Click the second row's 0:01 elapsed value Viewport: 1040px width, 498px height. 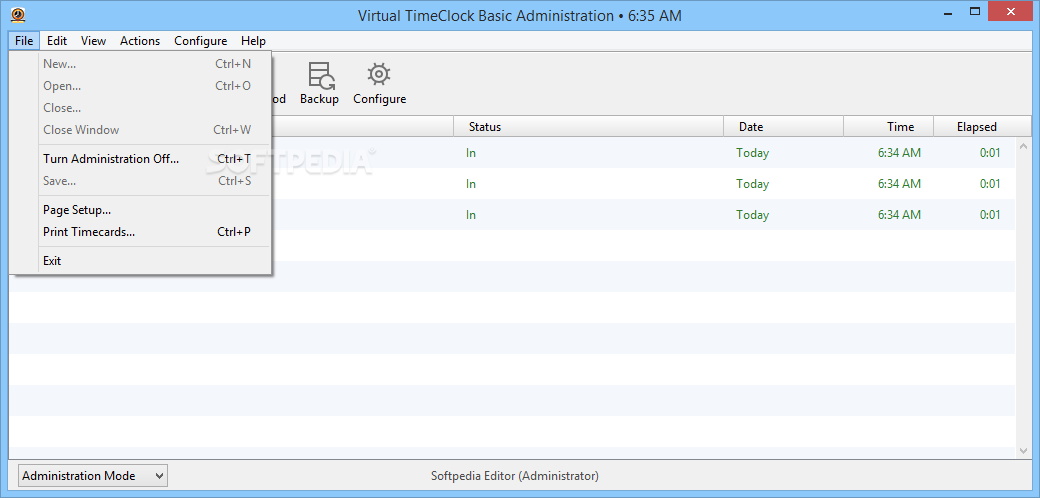[990, 184]
